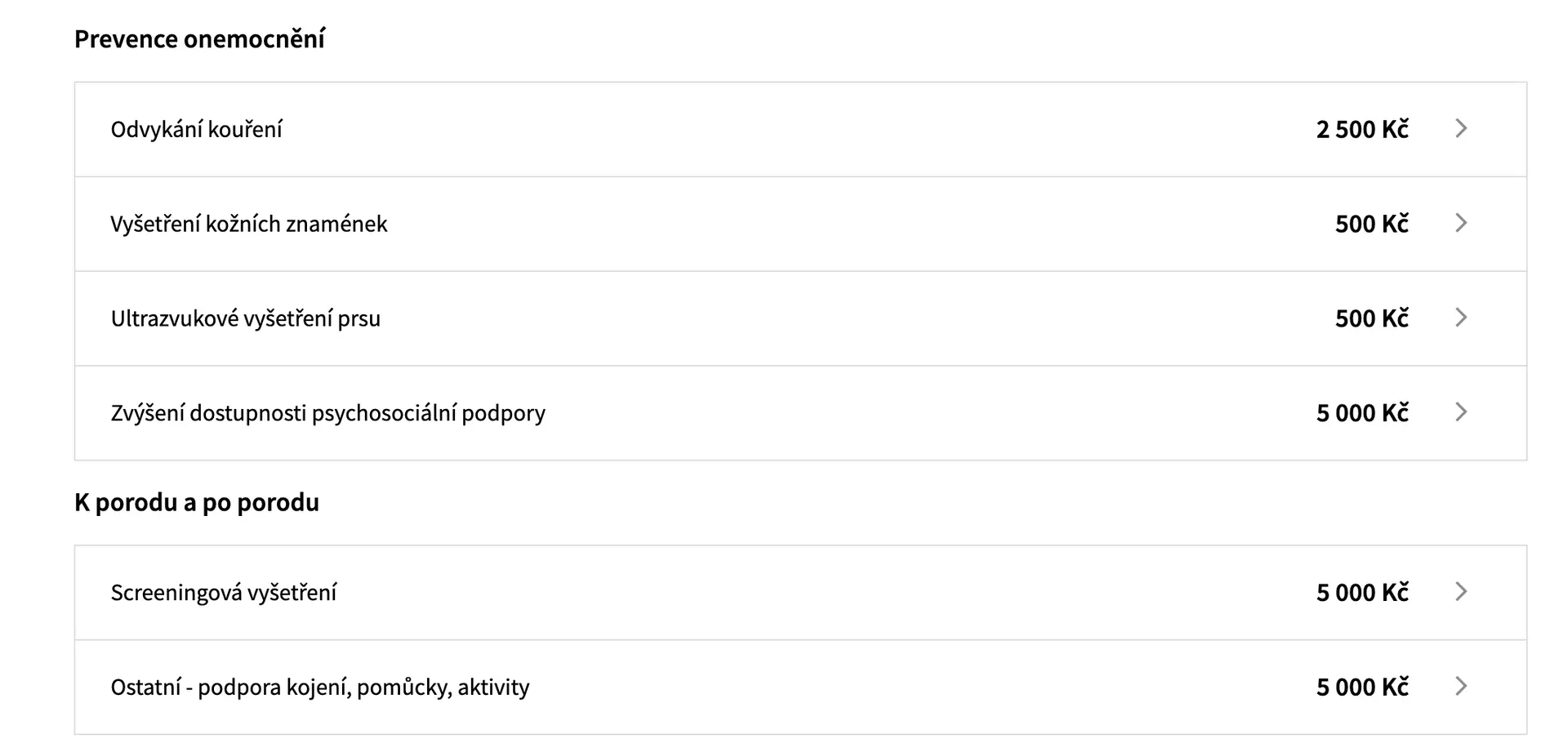This screenshot has height=752, width=1568.
Task: Click the 500 Kč amount for vyšetření prsu
Action: click(x=1372, y=318)
